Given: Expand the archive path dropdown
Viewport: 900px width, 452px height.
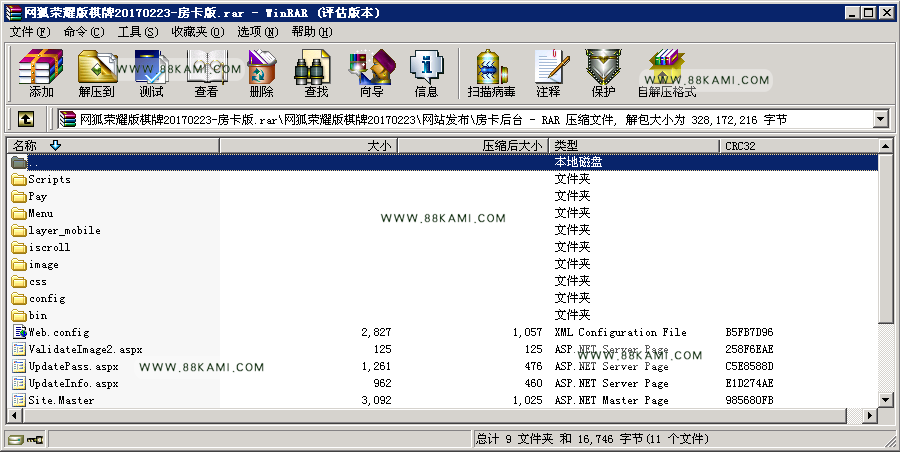Looking at the screenshot, I should pyautogui.click(x=880, y=119).
